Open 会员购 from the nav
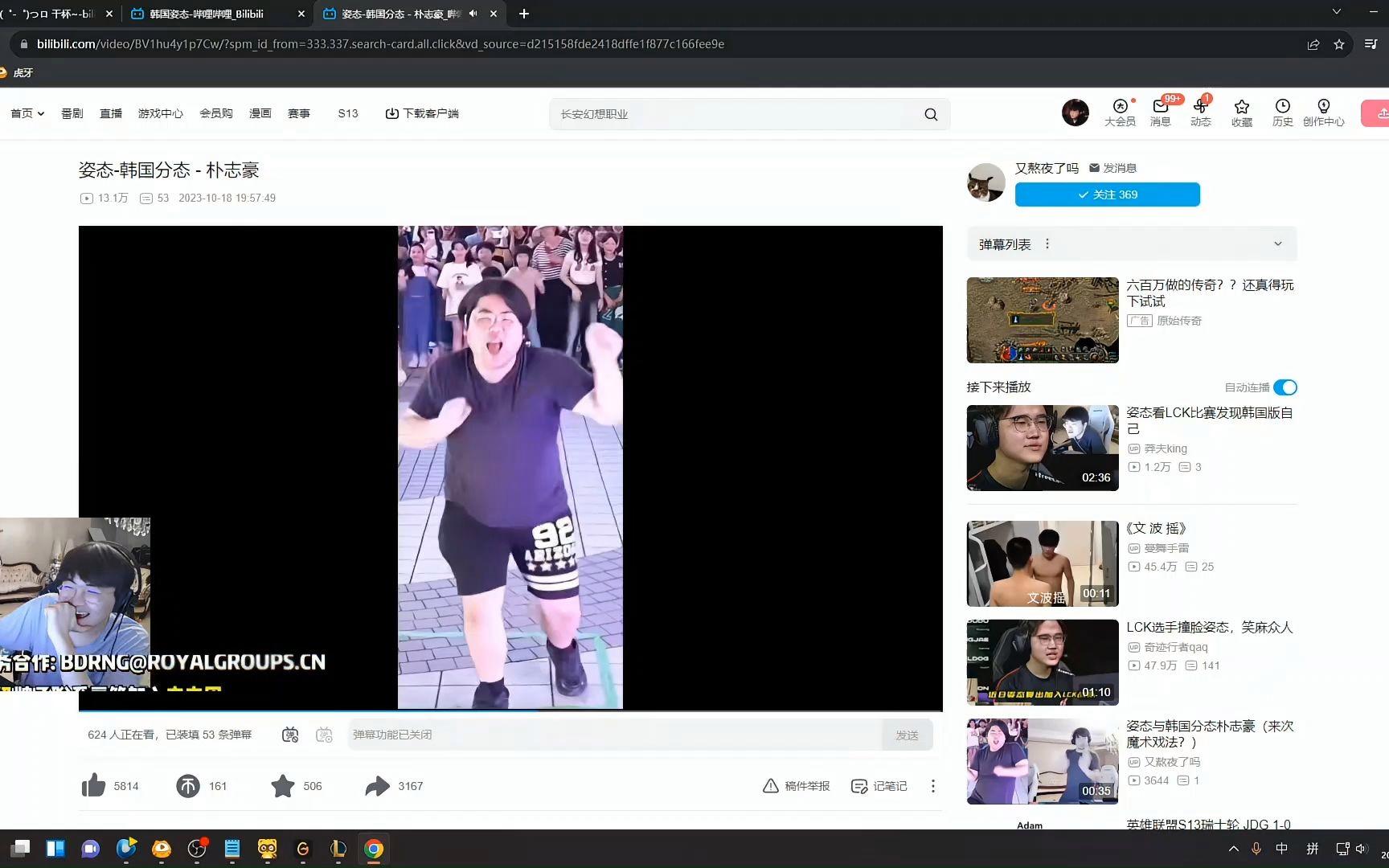 216,113
